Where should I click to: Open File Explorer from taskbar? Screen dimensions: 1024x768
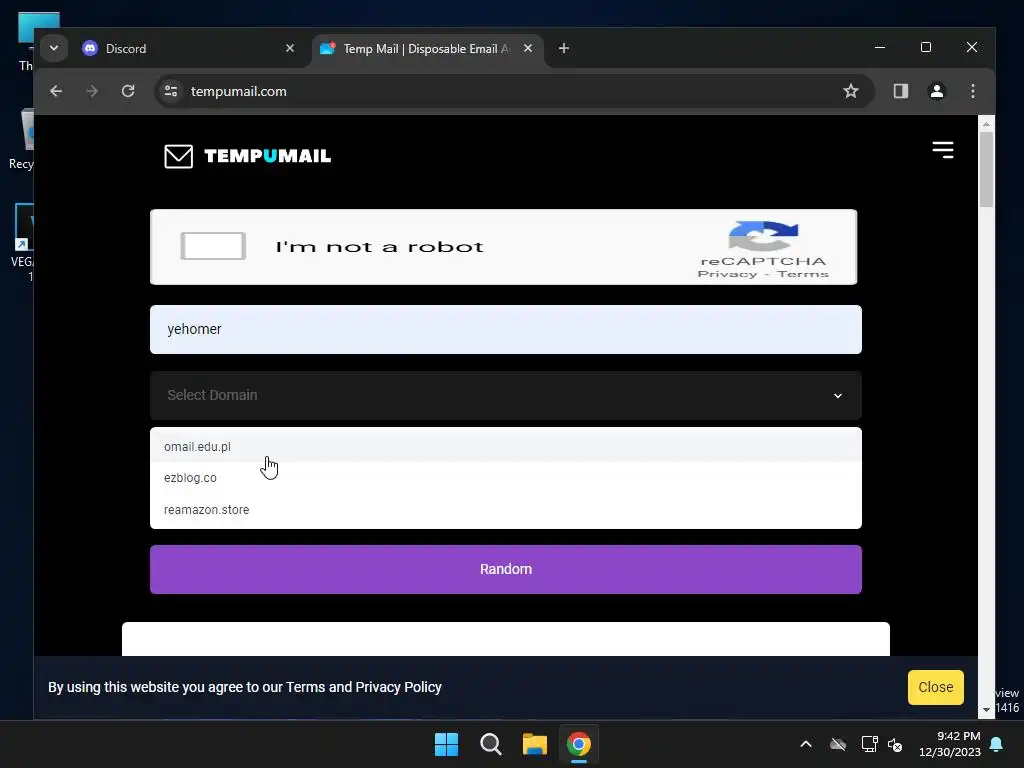tap(534, 744)
